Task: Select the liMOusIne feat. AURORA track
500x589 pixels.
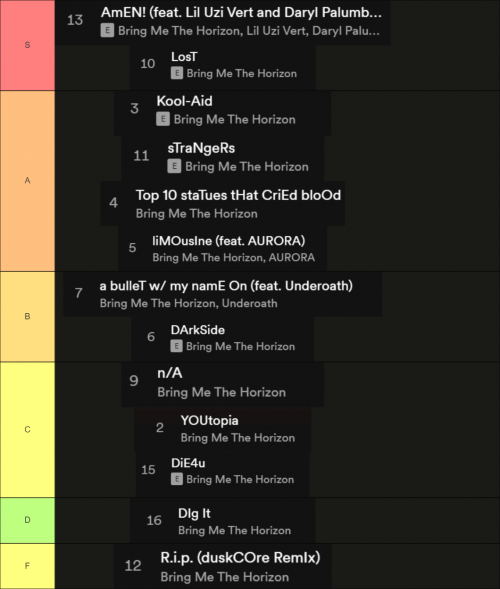Action: click(x=223, y=248)
